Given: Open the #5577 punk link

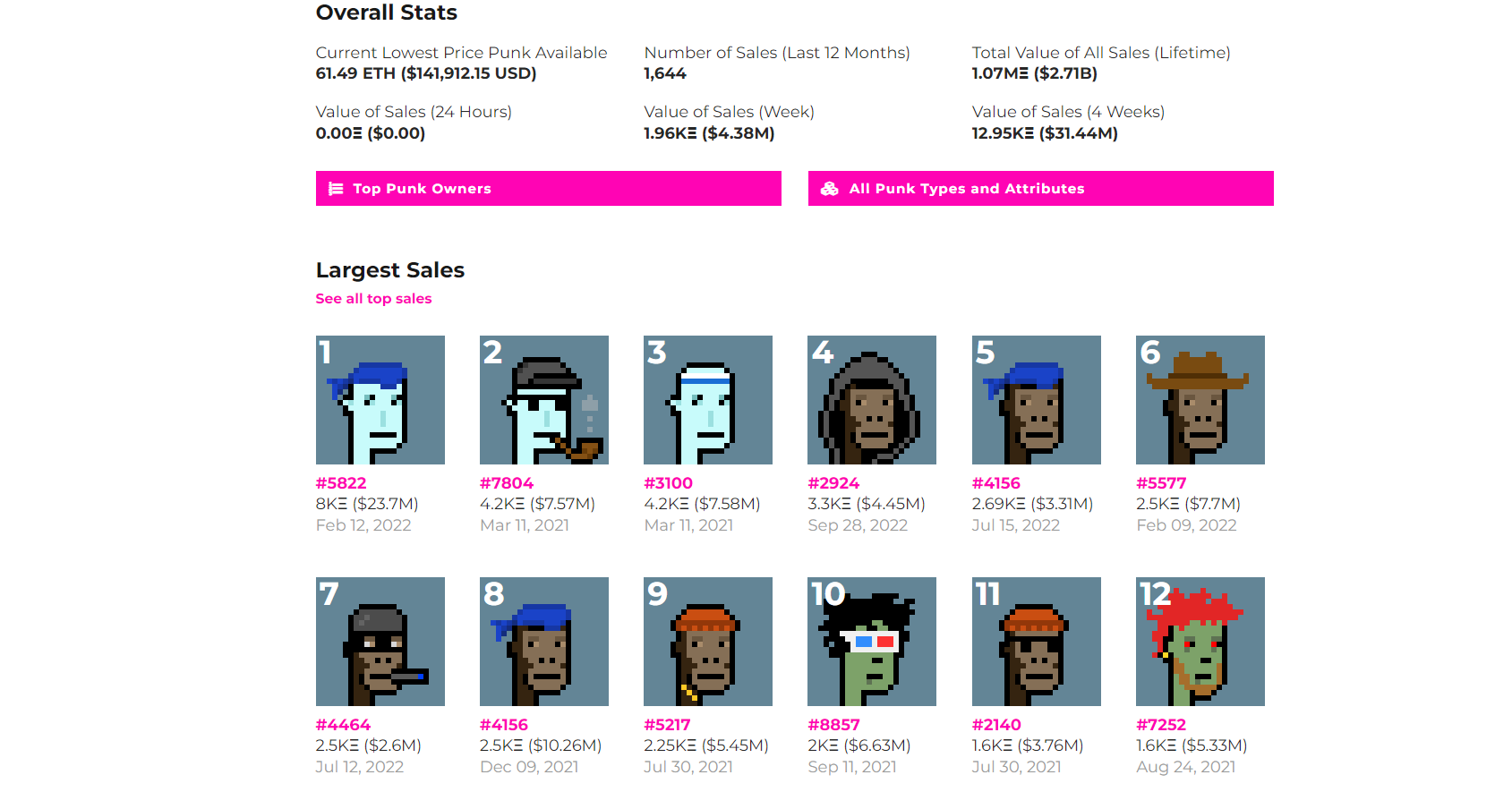Looking at the screenshot, I should (1161, 483).
